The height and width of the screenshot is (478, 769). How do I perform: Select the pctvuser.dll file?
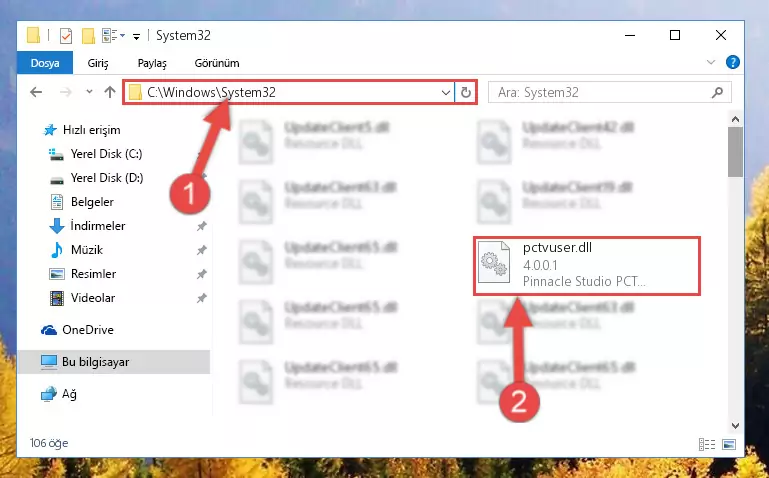point(587,265)
